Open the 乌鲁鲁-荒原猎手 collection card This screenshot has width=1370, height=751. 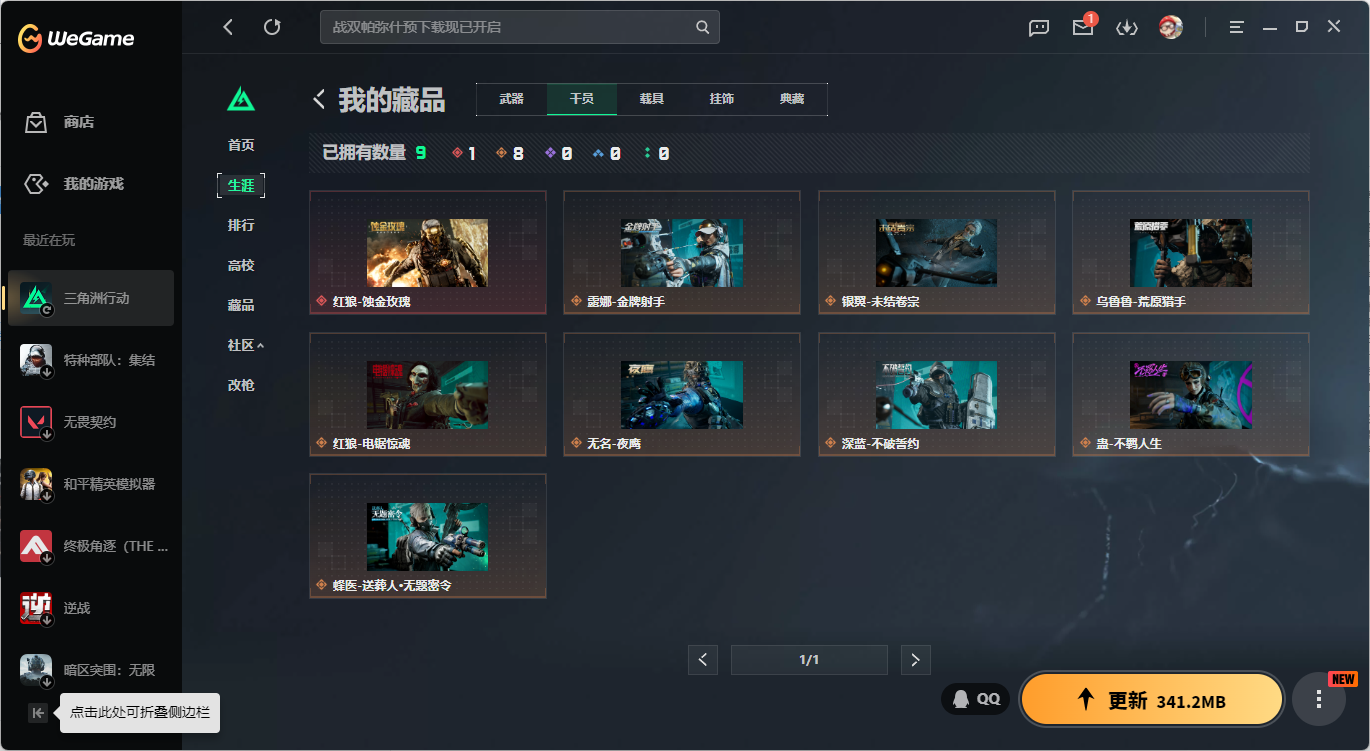click(x=1191, y=252)
